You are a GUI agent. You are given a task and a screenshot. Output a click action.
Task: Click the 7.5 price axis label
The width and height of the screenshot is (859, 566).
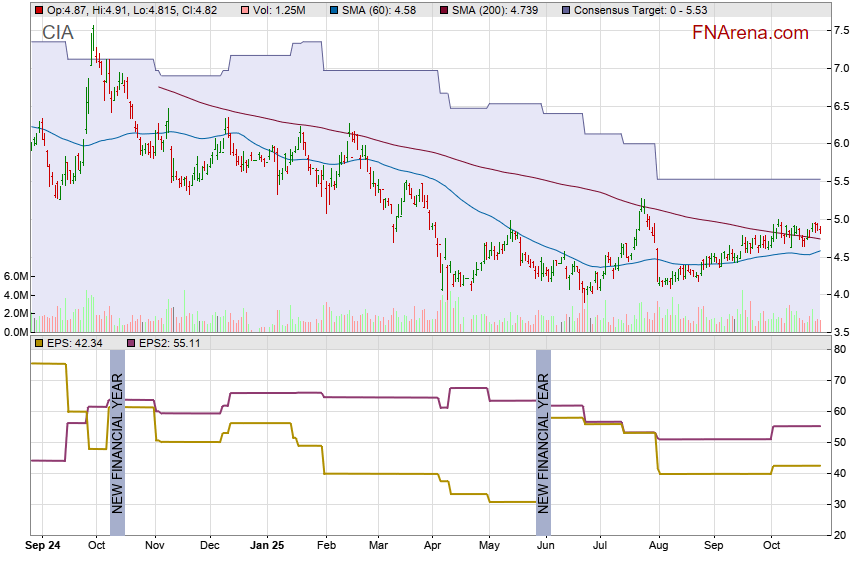pyautogui.click(x=842, y=31)
